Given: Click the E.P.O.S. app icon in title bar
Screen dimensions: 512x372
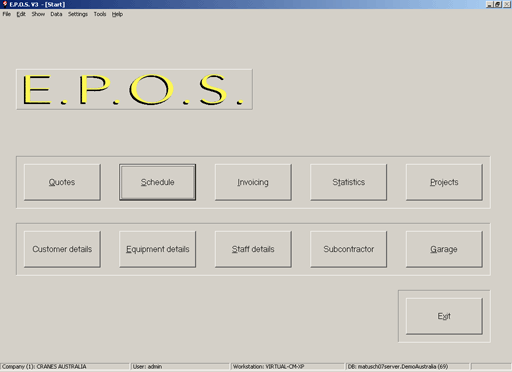Looking at the screenshot, I should tap(5, 4).
